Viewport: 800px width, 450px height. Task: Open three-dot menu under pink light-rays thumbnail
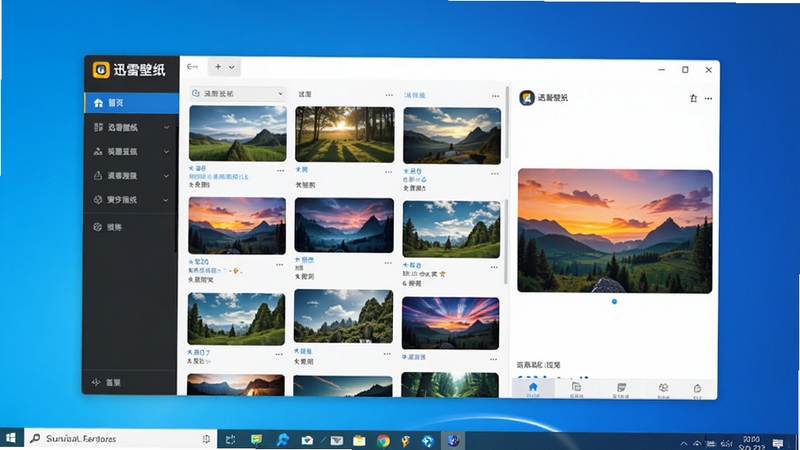pos(493,359)
